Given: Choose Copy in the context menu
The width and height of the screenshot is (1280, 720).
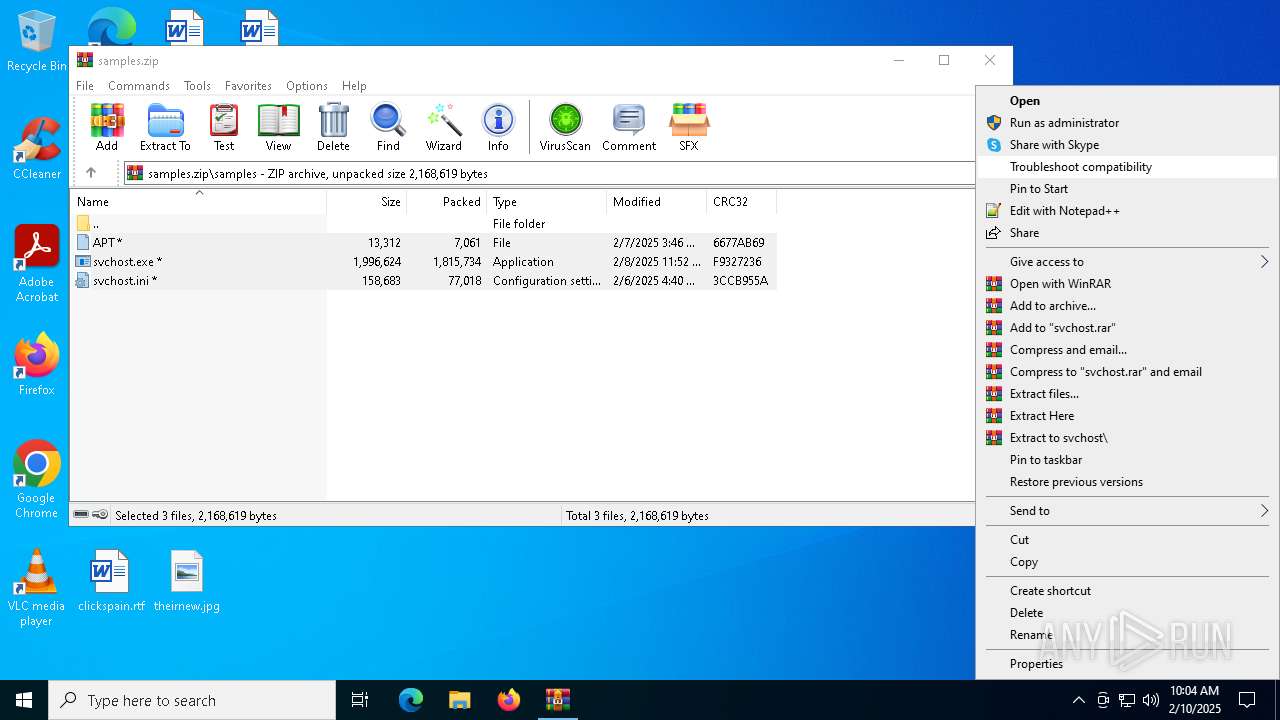Looking at the screenshot, I should 1127,562.
